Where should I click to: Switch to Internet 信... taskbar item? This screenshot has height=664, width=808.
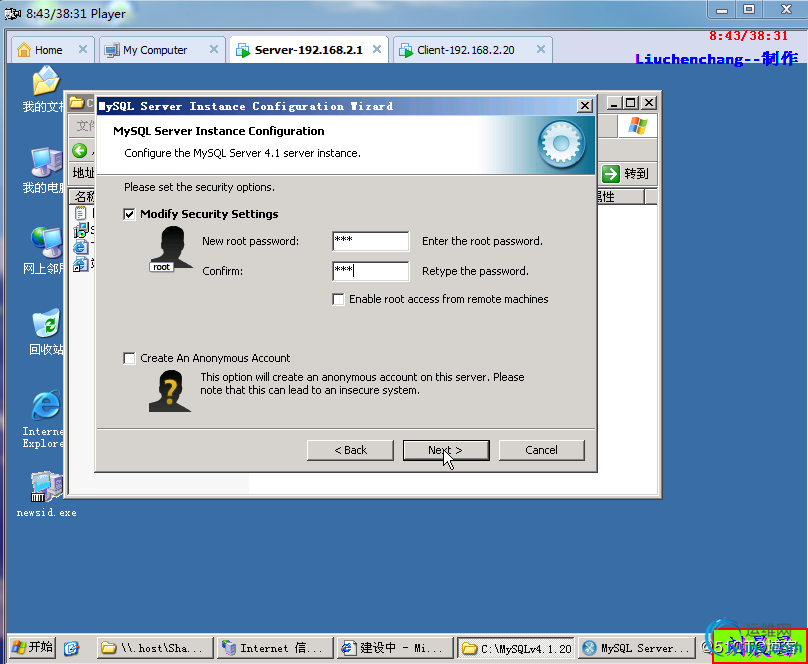click(276, 648)
